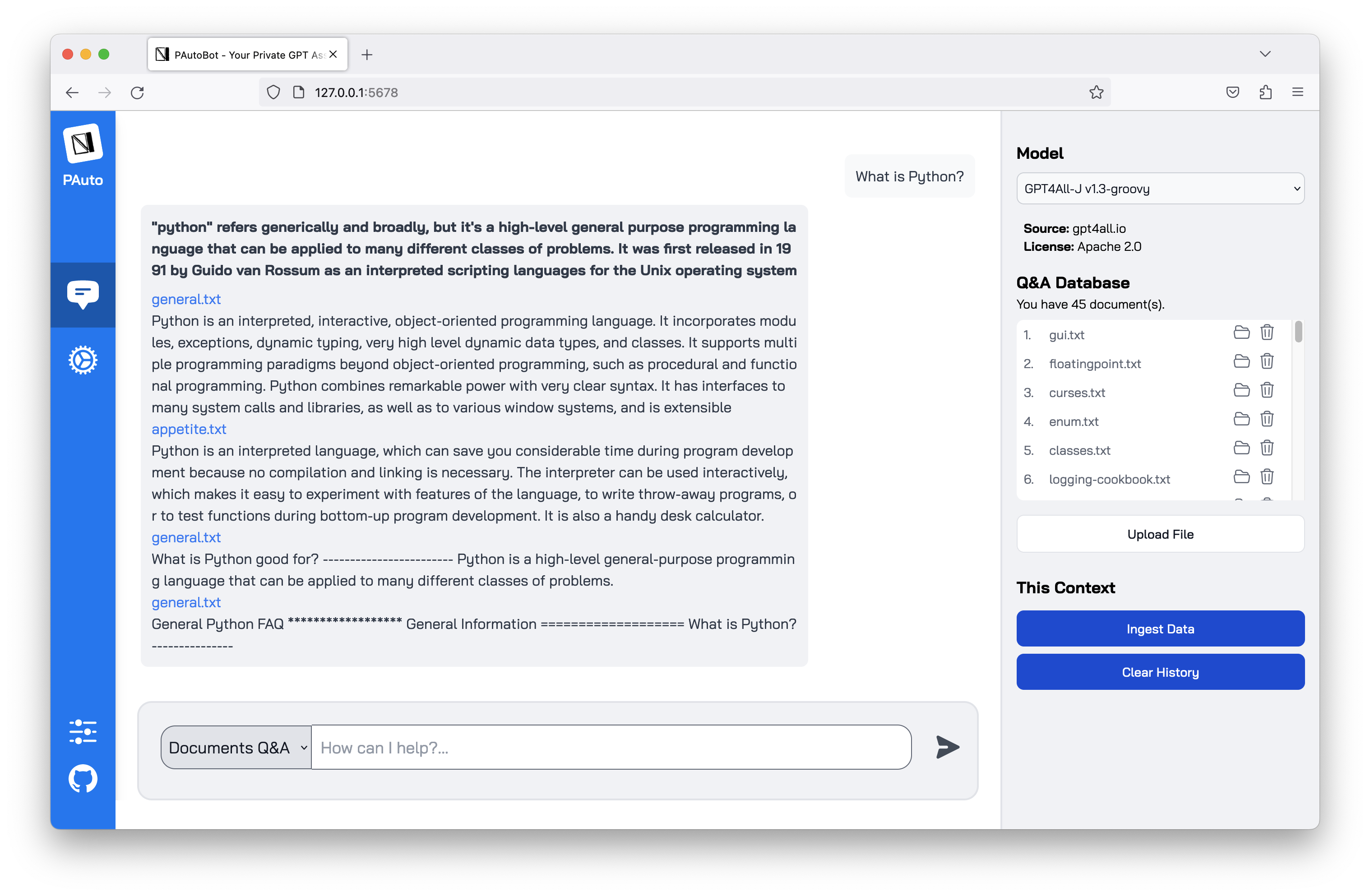The image size is (1370, 896).
Task: Expand the browser tab list chevron
Action: pyautogui.click(x=1265, y=54)
